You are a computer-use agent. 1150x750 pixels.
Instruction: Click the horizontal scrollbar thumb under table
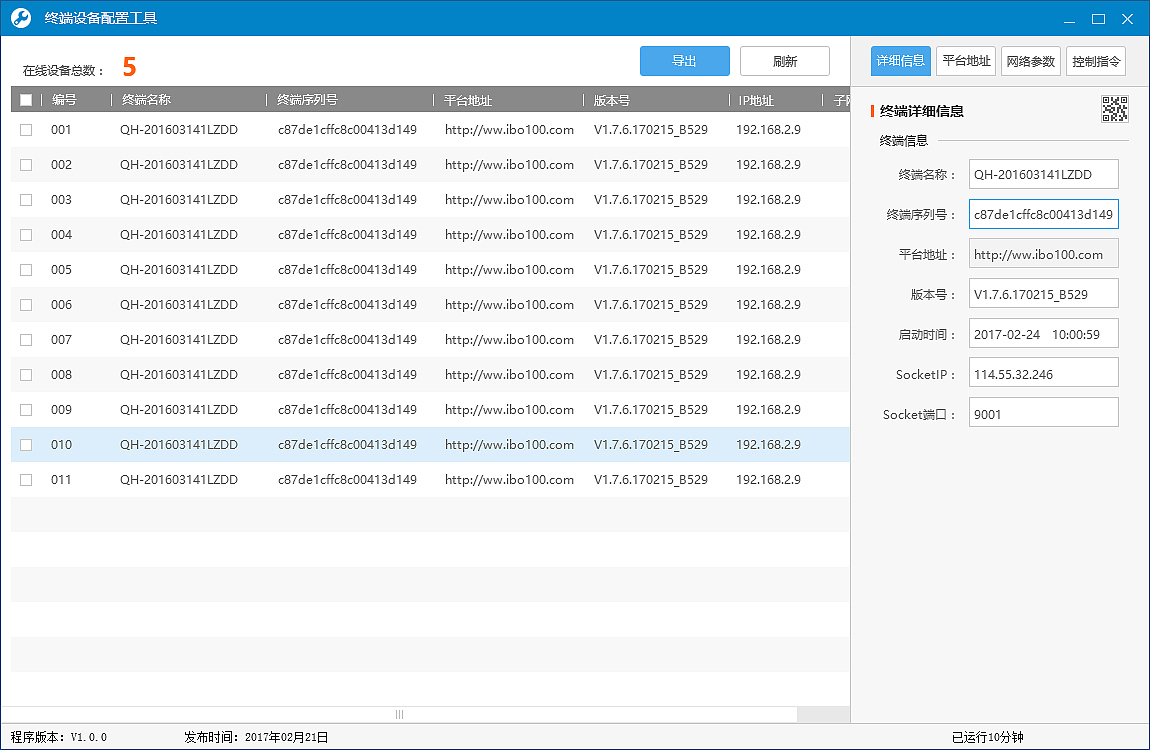pos(400,714)
